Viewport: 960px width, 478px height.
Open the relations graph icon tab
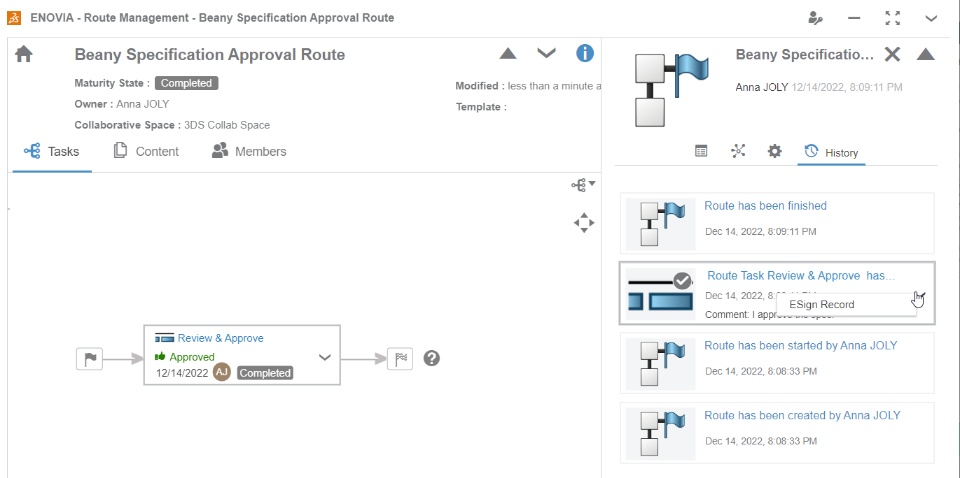click(738, 151)
